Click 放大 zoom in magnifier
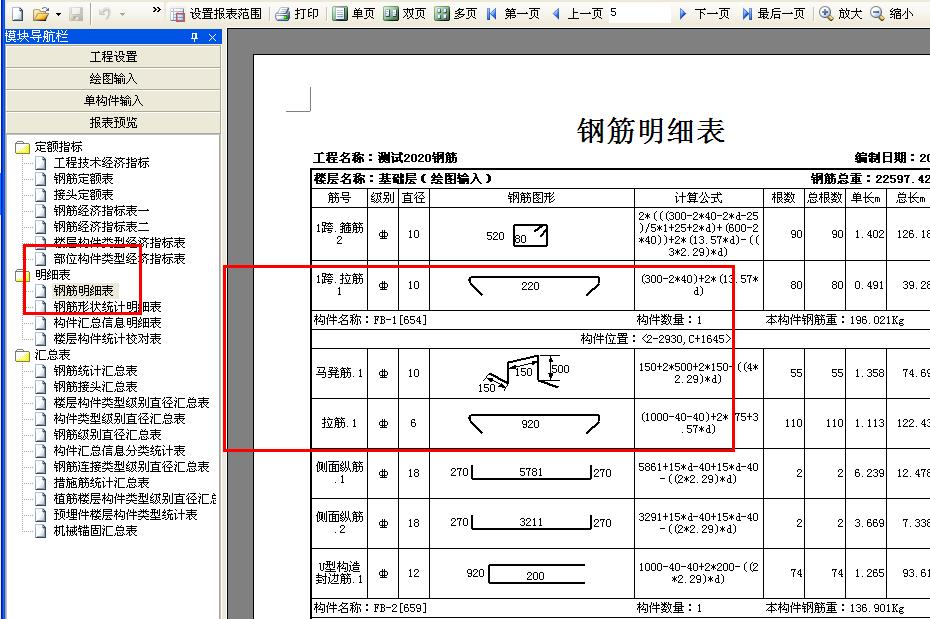This screenshot has height=619, width=930. [x=840, y=13]
